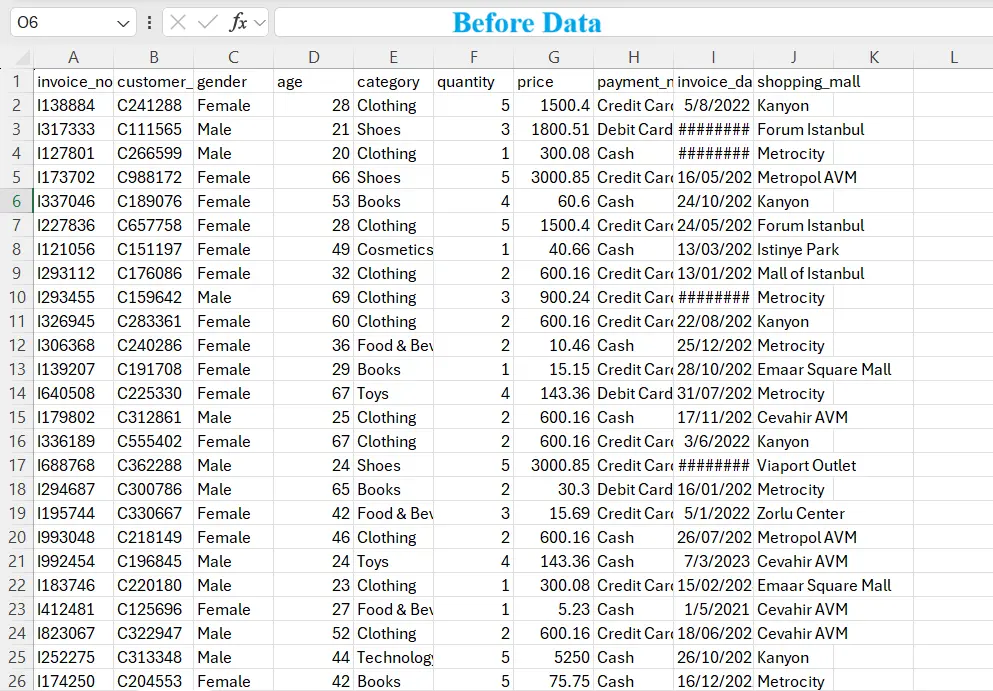
Task: Select cell containing customer C204553
Action: coord(153,681)
